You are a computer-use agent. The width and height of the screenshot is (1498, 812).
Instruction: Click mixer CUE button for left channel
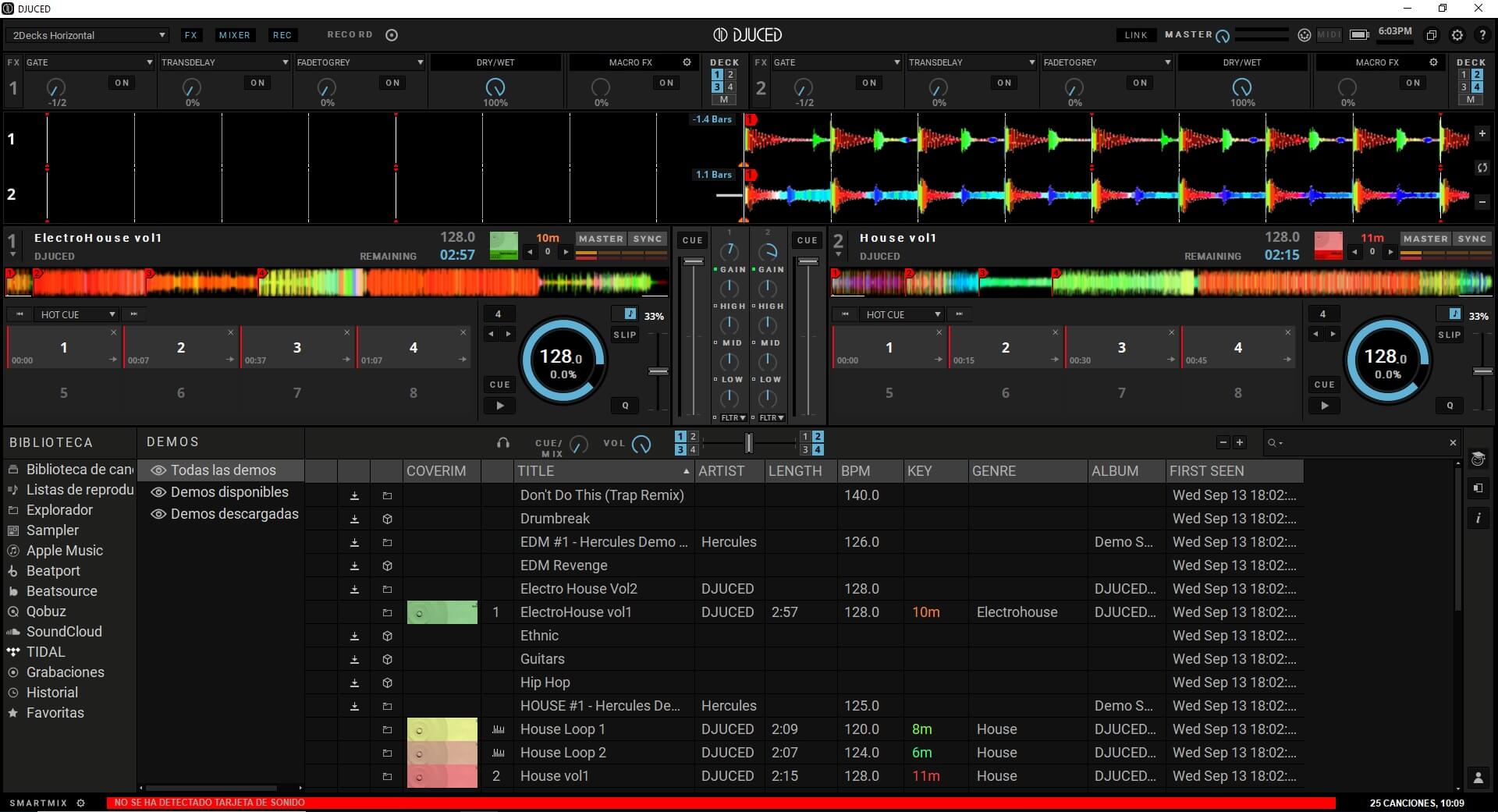[x=692, y=240]
